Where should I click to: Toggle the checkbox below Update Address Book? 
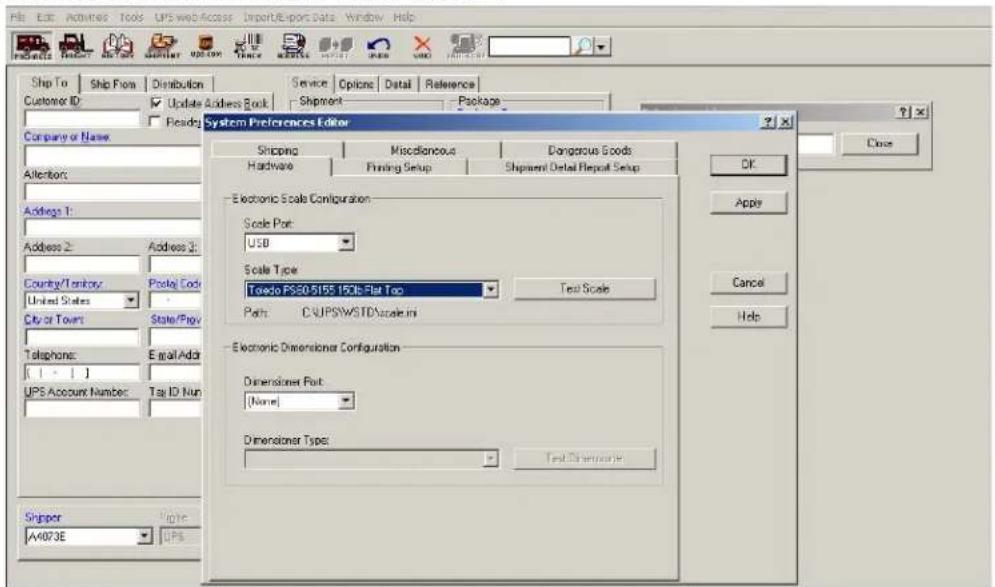tap(155, 121)
